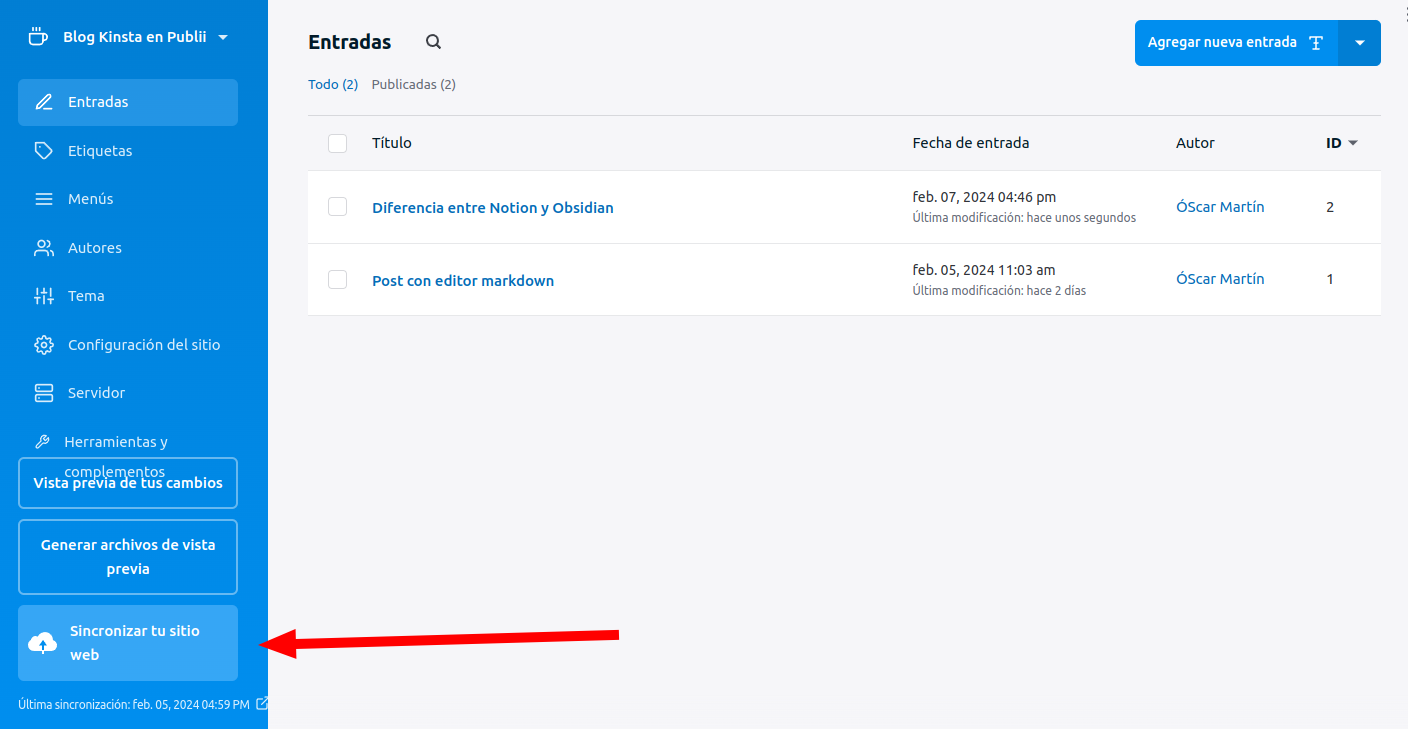Click the Configuración del sitio gear icon
Viewport: 1408px width, 729px height.
[x=43, y=345]
